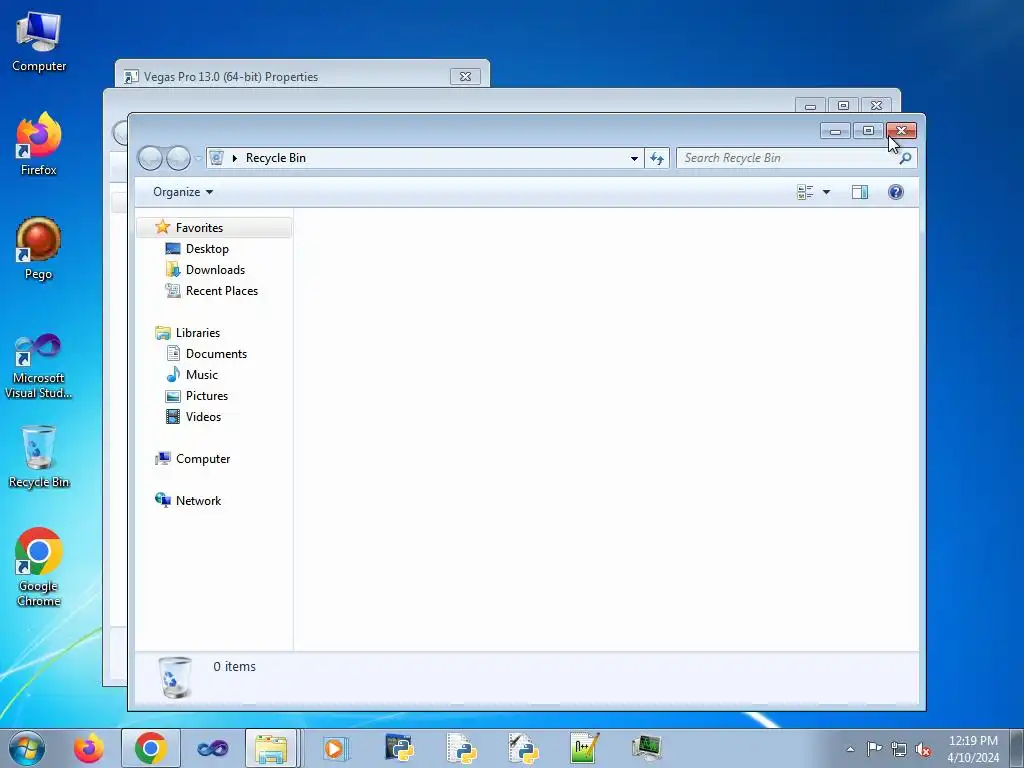
Task: Select Network in the navigation pane
Action: [198, 500]
